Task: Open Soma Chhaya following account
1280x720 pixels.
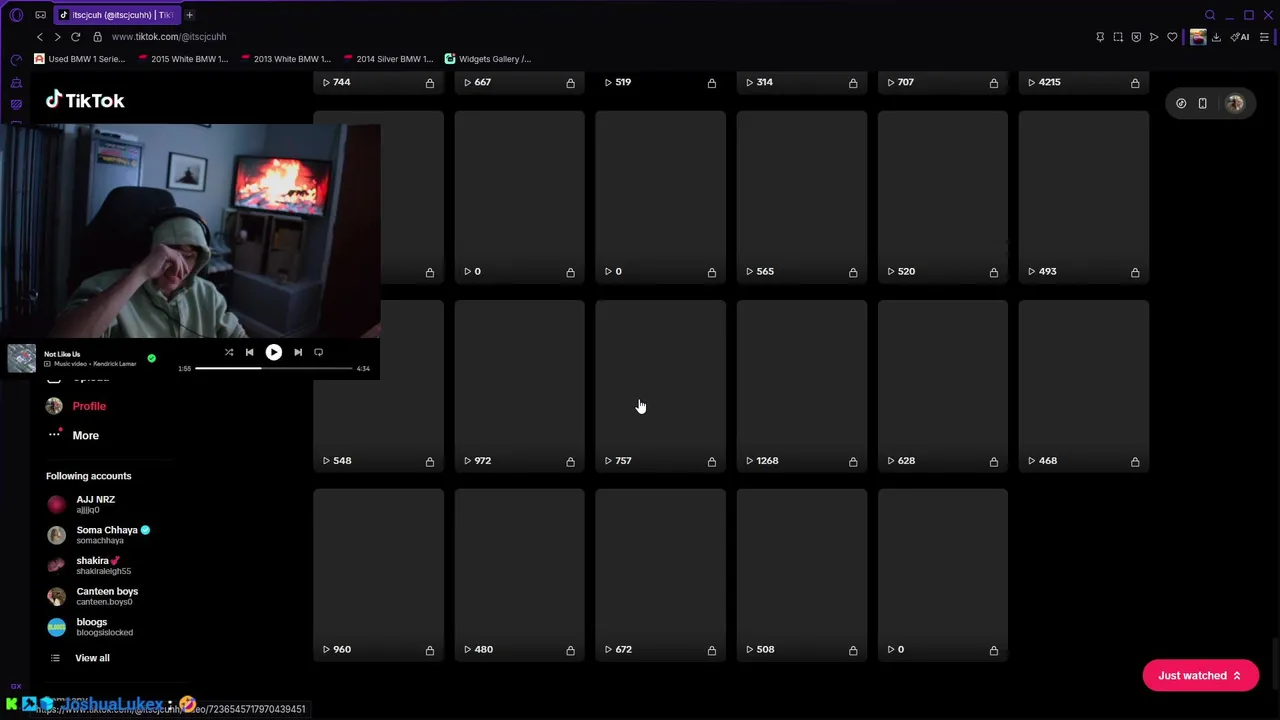Action: pos(98,535)
